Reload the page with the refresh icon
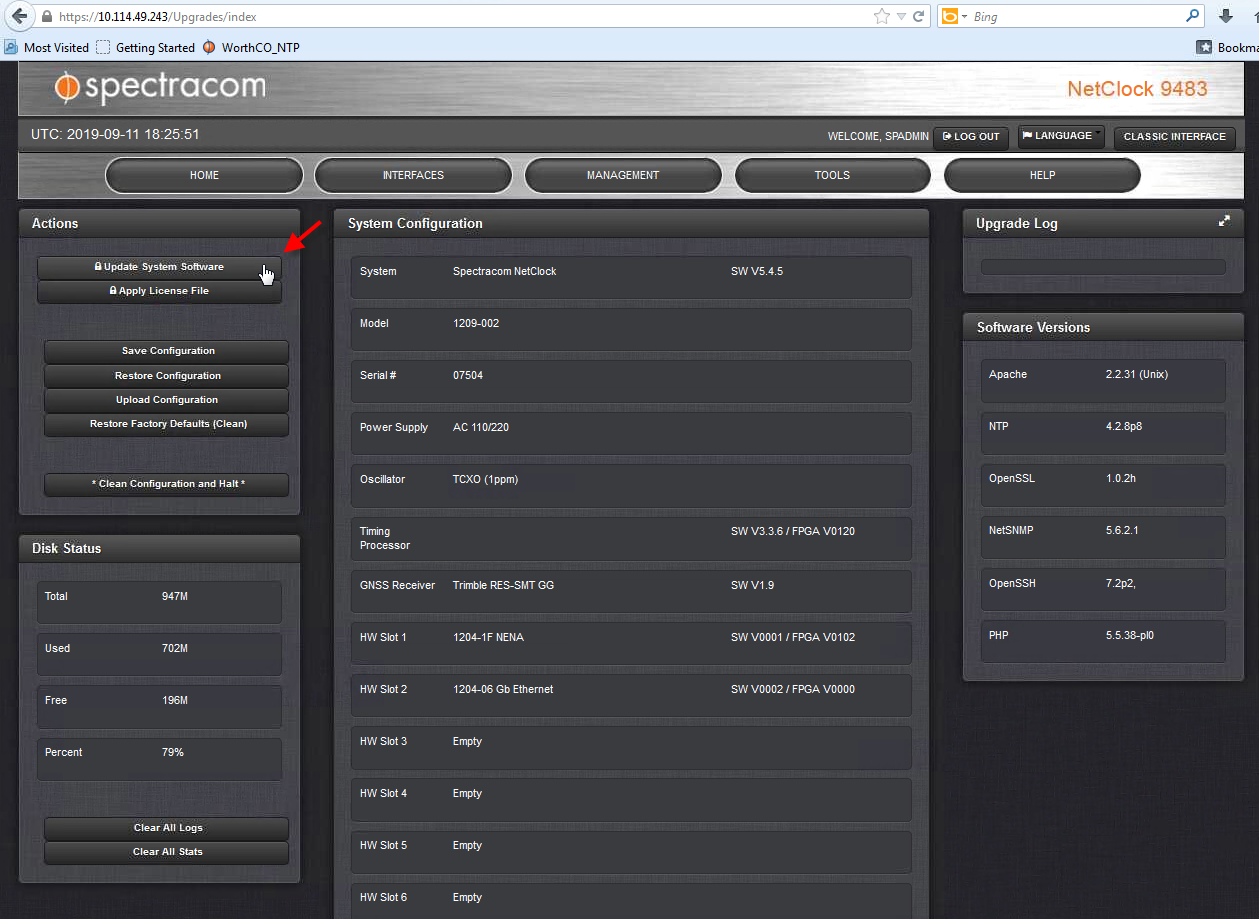Image resolution: width=1259 pixels, height=919 pixels. click(918, 16)
